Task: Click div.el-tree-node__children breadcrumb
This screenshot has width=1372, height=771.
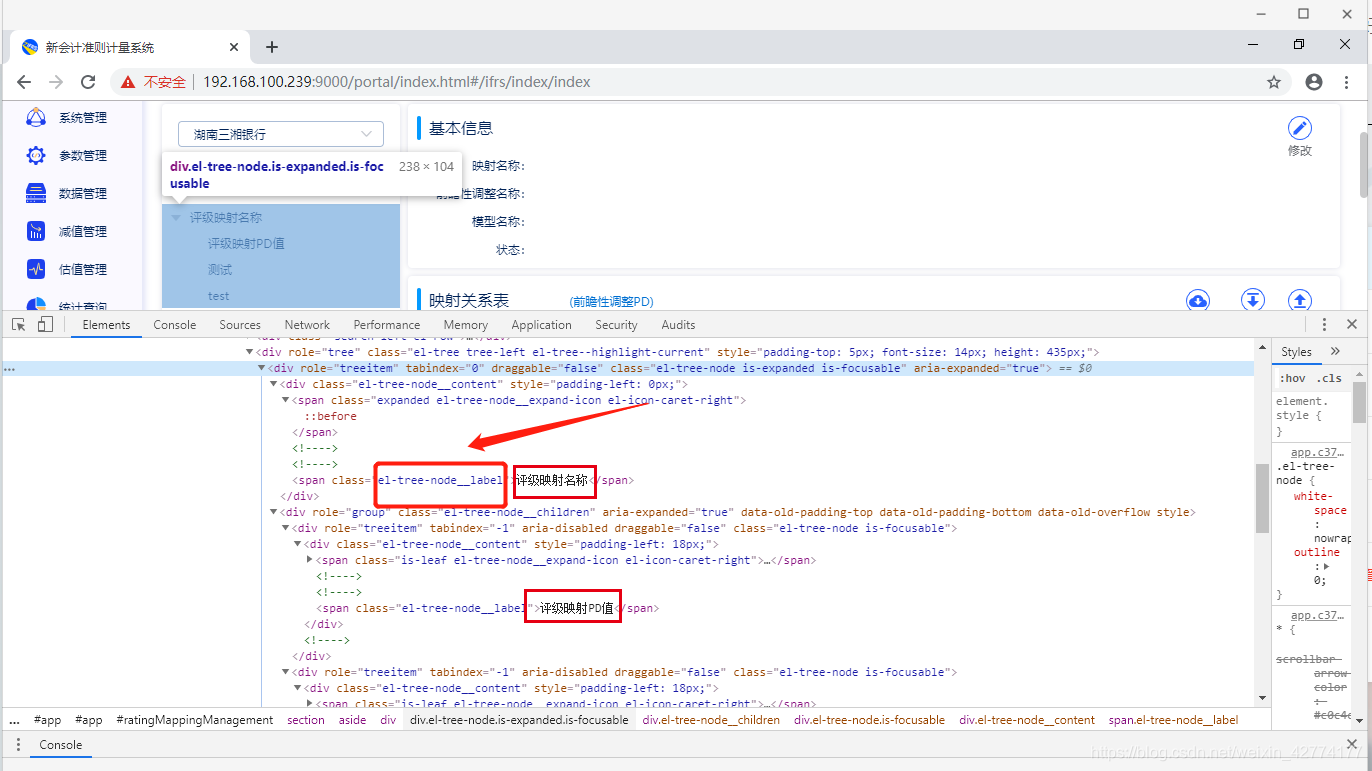Action: 712,720
